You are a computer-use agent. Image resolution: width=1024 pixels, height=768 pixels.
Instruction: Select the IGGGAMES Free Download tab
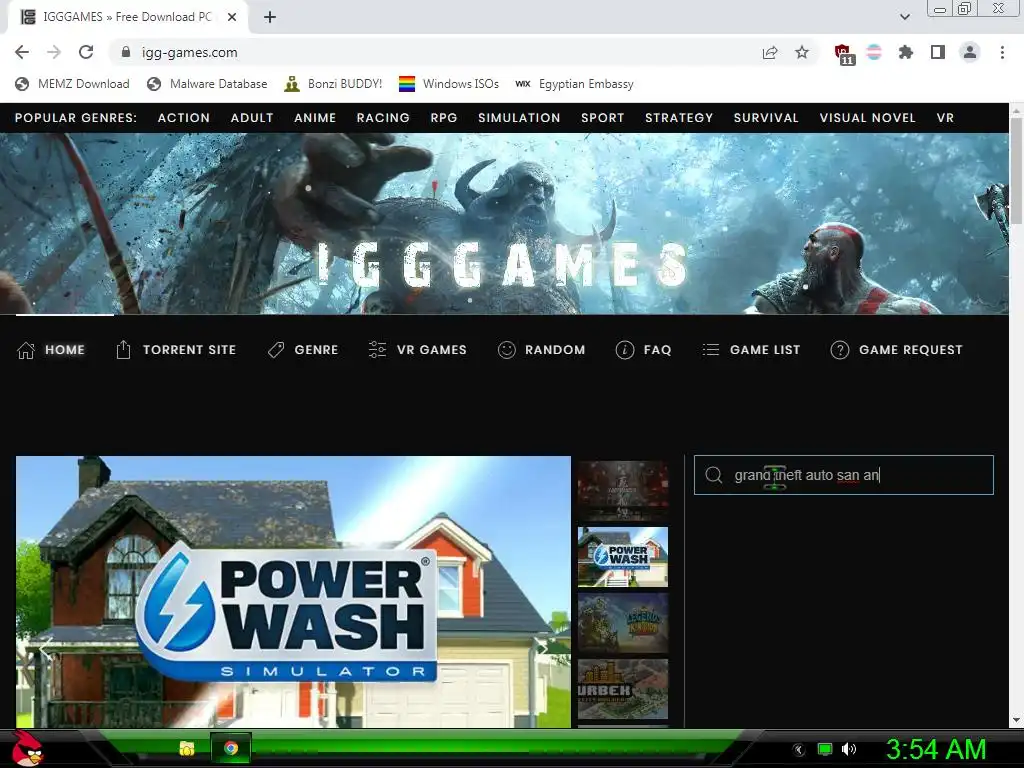tap(128, 17)
